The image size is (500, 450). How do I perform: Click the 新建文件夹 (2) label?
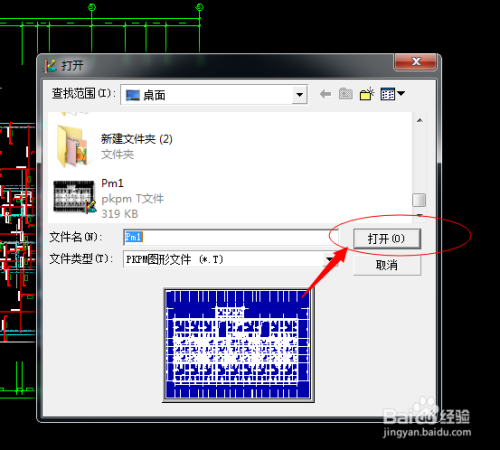click(137, 139)
